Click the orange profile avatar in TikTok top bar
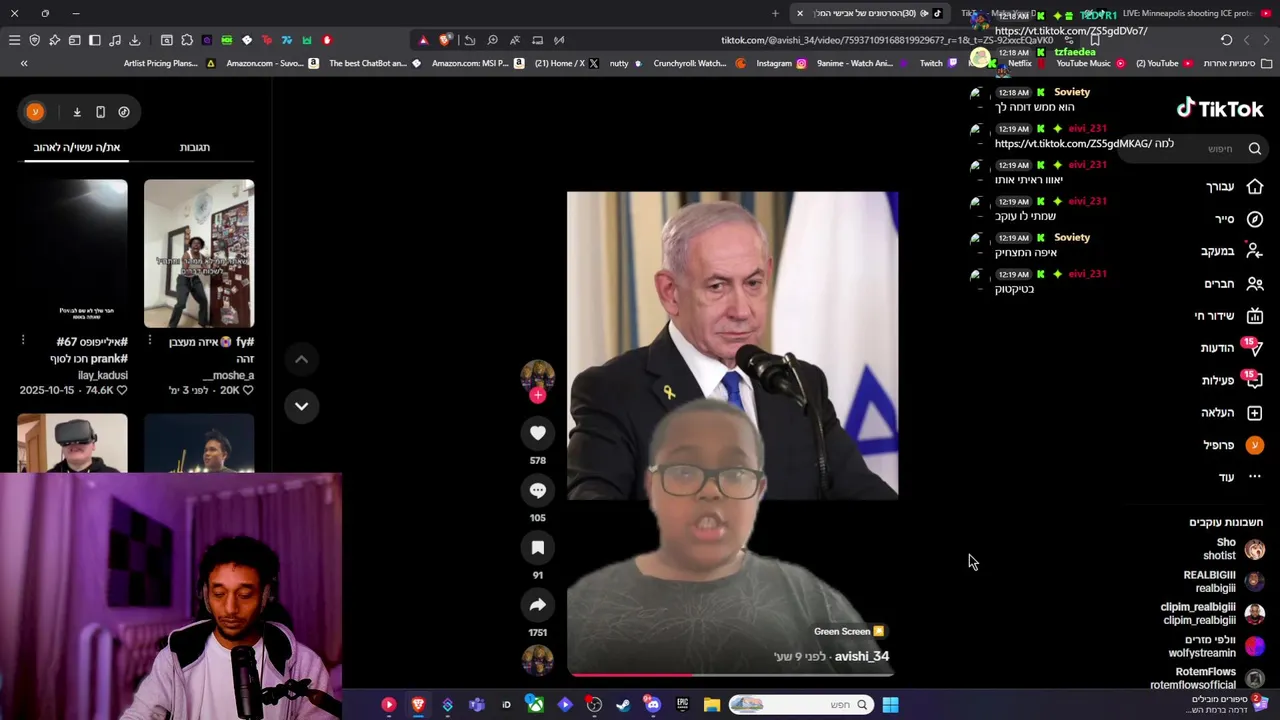Screen dimensions: 1280x720 click(35, 112)
